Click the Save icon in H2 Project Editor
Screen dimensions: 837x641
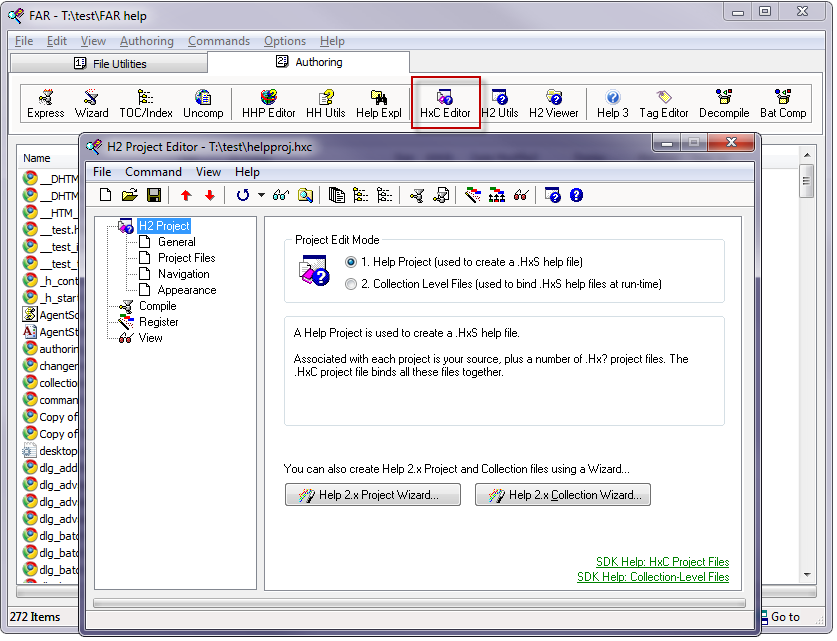154,195
